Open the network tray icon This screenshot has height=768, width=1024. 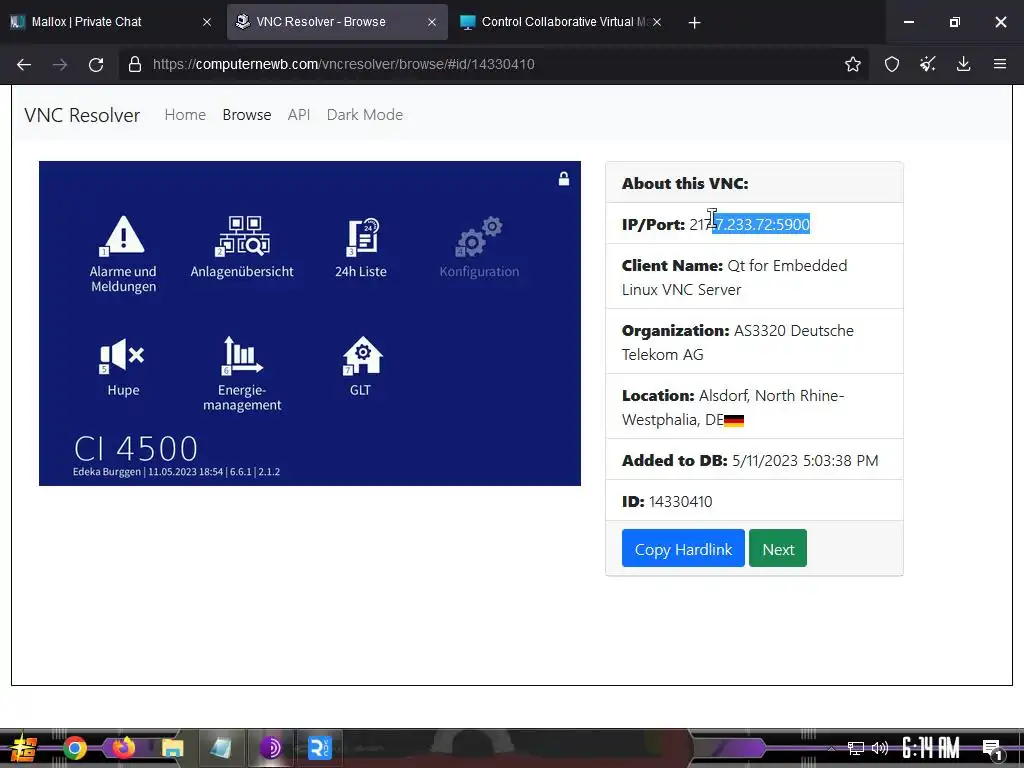coord(856,748)
